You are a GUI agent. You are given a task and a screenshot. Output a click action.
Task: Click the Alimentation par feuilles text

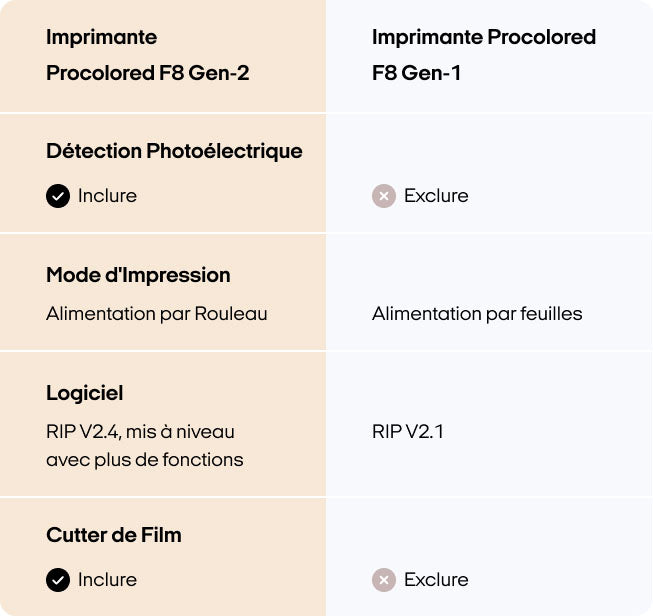pos(477,314)
